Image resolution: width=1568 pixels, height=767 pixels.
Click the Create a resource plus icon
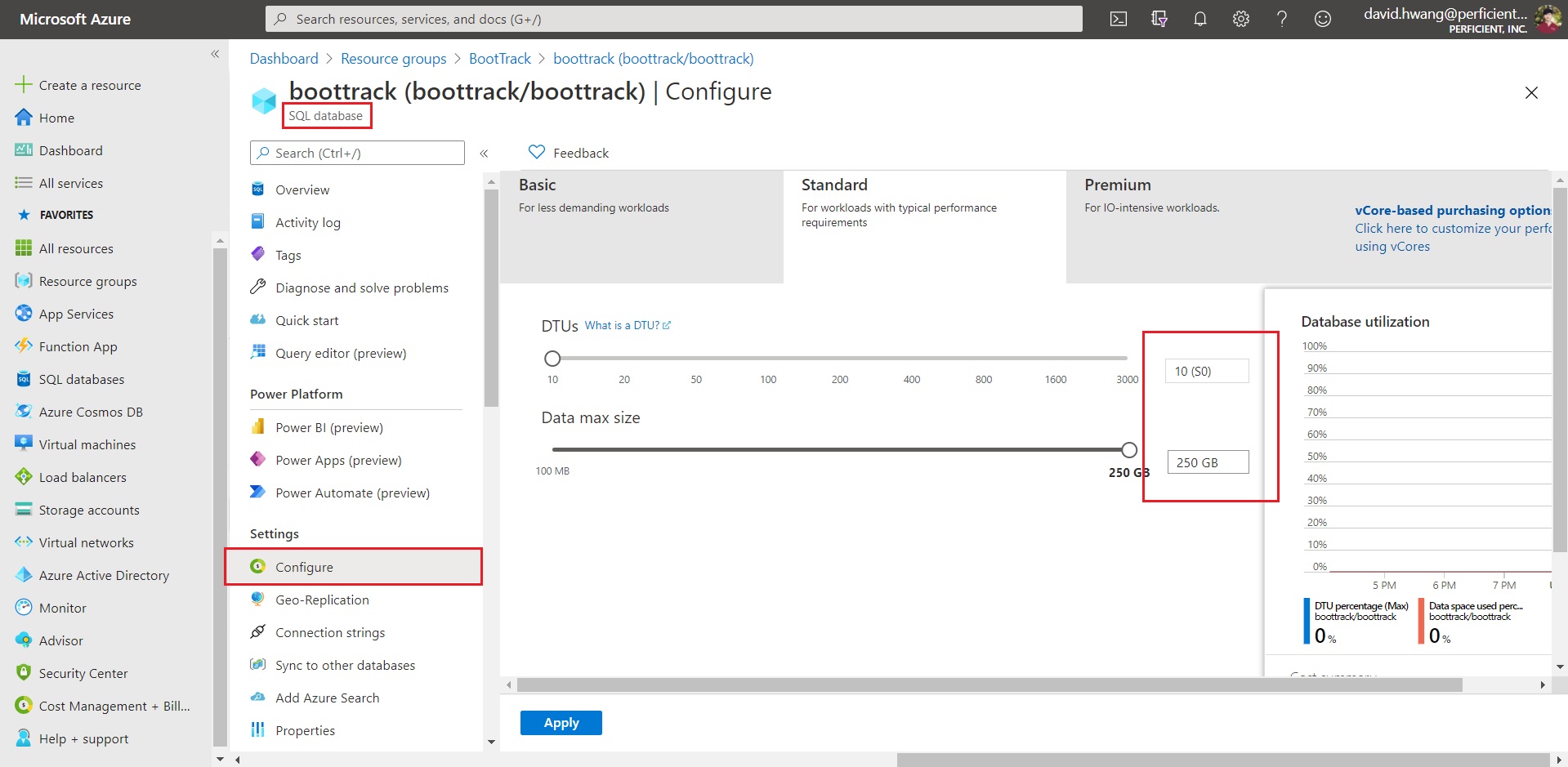tap(24, 85)
